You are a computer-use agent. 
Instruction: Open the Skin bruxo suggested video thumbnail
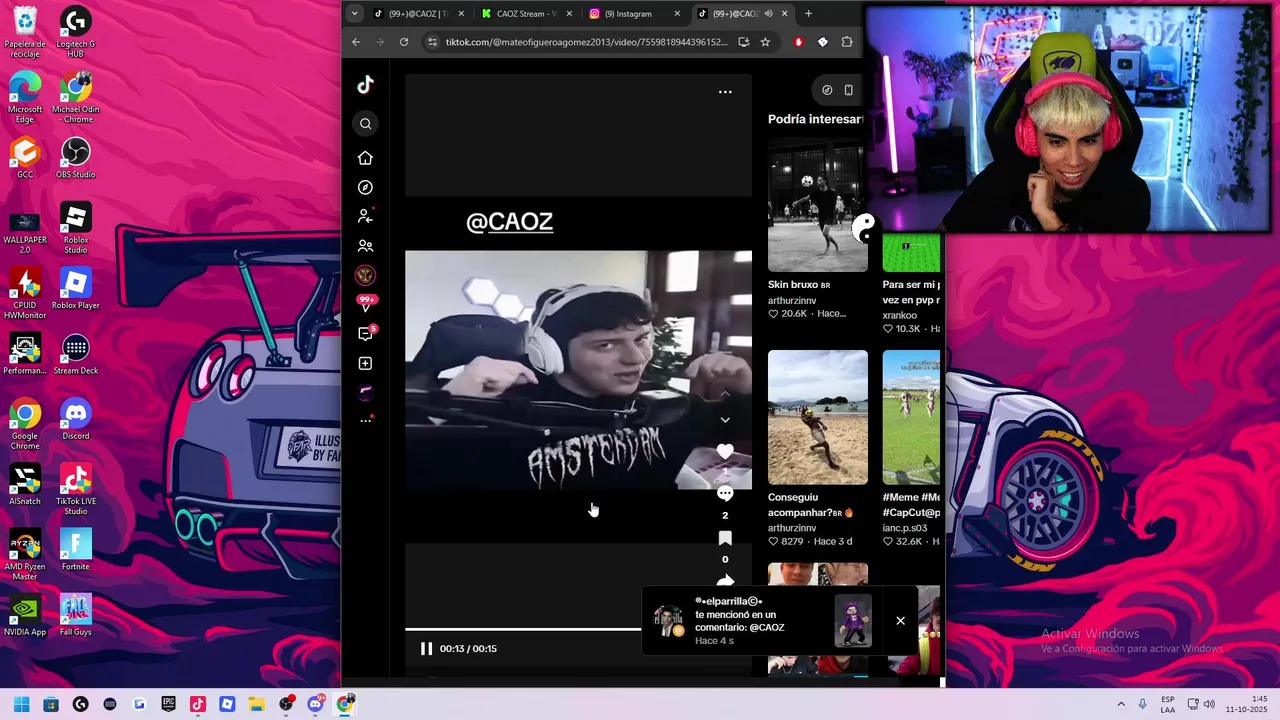click(x=817, y=205)
